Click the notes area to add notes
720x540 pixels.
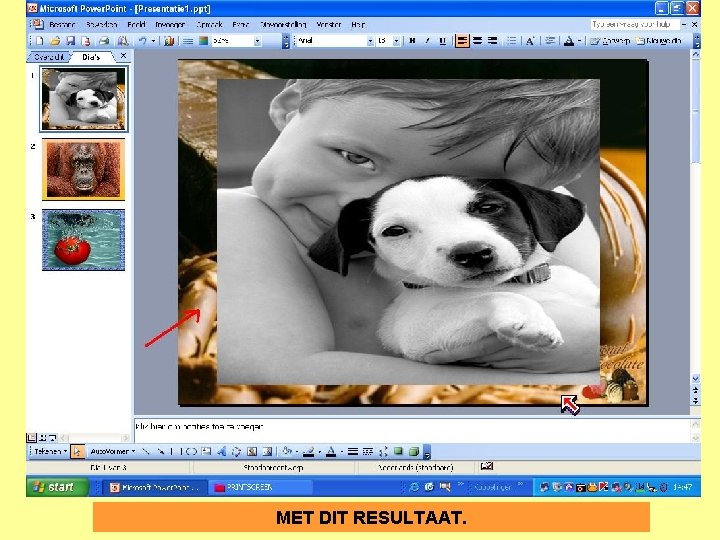[412, 430]
